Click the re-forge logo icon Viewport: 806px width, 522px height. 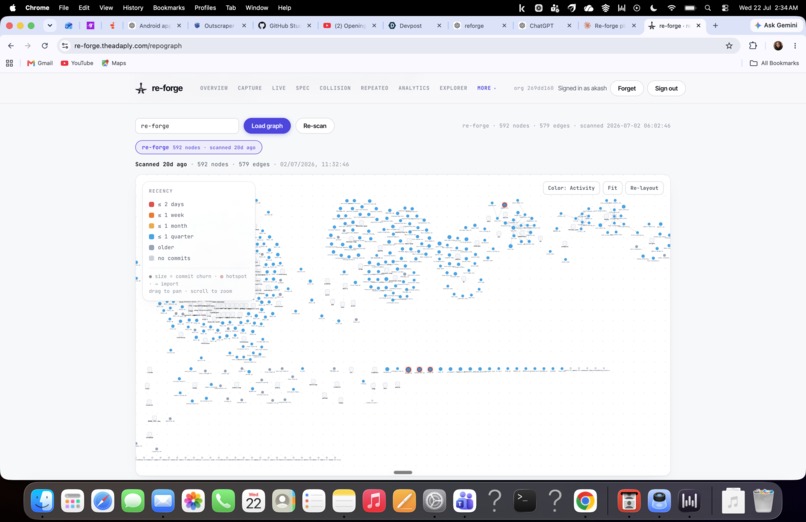click(x=141, y=88)
